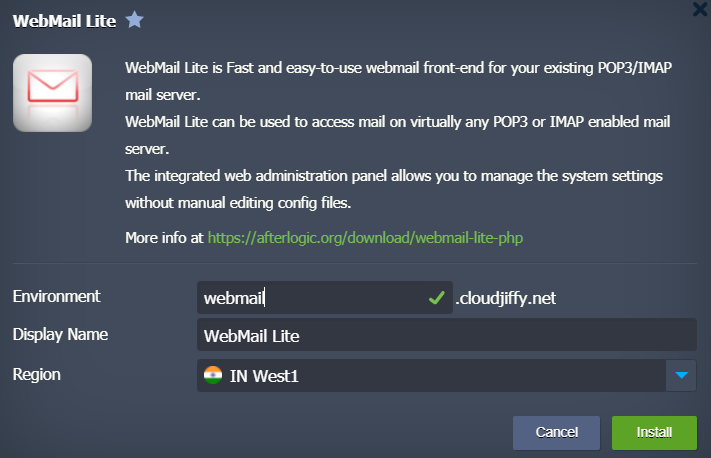Viewport: 711px width, 458px height.
Task: Click the "More info at" text
Action: coord(164,238)
